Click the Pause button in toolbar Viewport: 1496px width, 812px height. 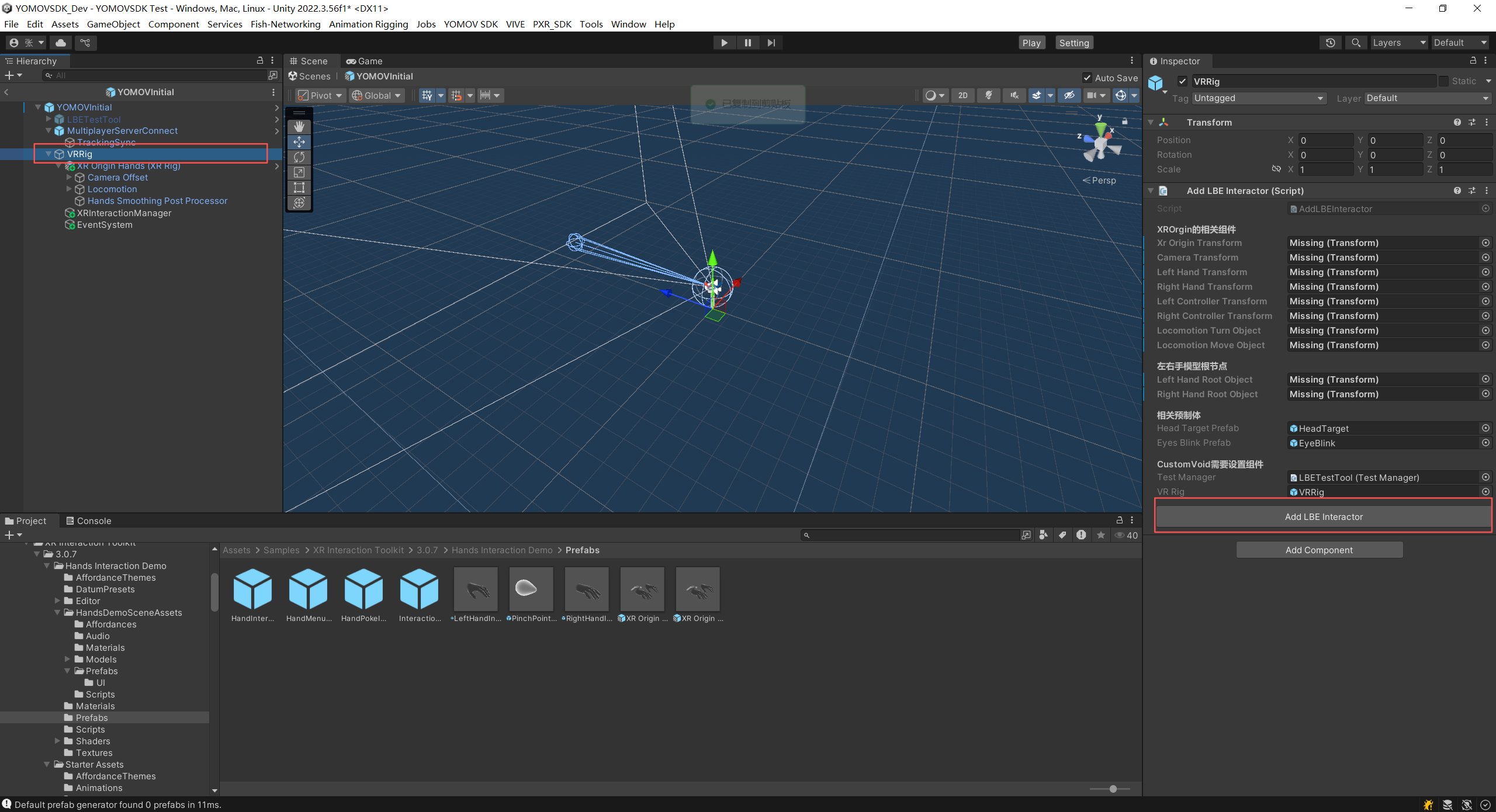pyautogui.click(x=747, y=43)
